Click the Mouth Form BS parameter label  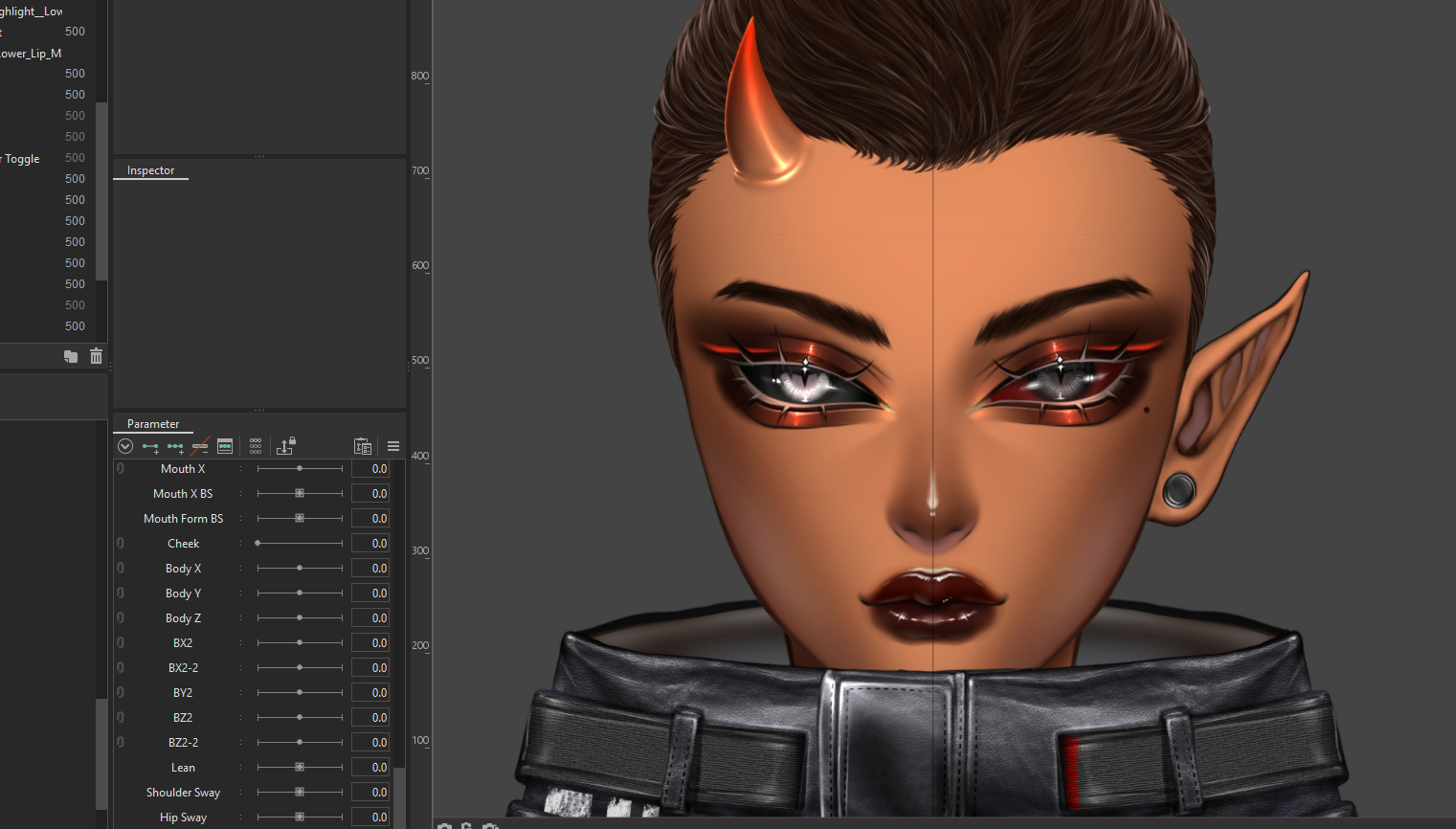[x=183, y=519]
